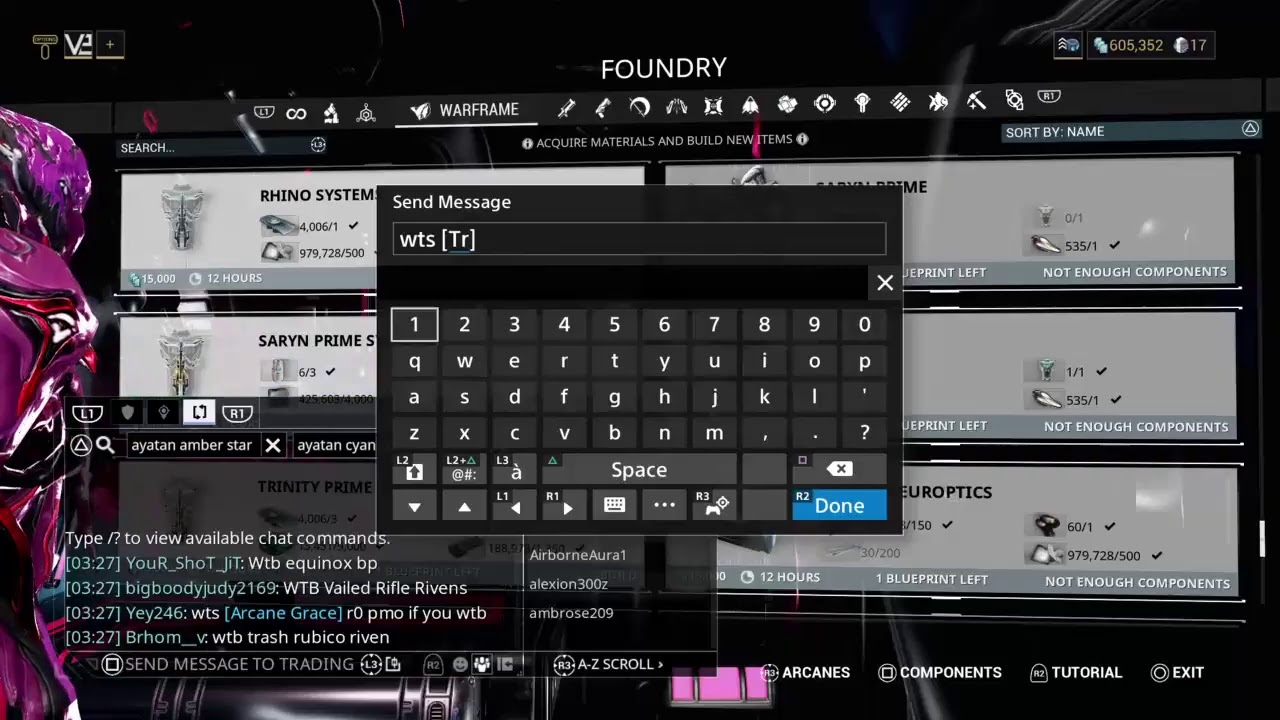Open the [Arcane Grace] chat link
Screen dimensions: 1280x720
click(x=283, y=613)
